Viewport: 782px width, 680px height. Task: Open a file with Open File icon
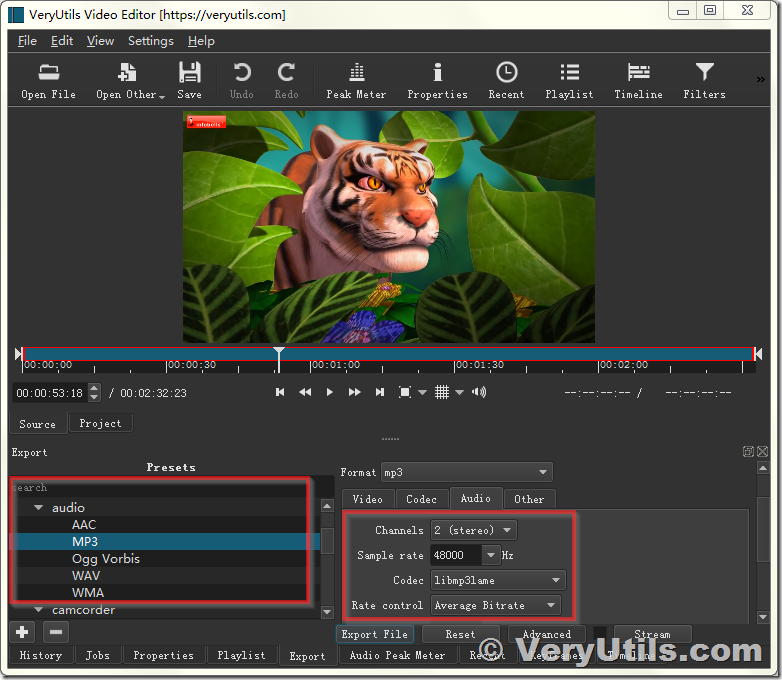coord(48,81)
